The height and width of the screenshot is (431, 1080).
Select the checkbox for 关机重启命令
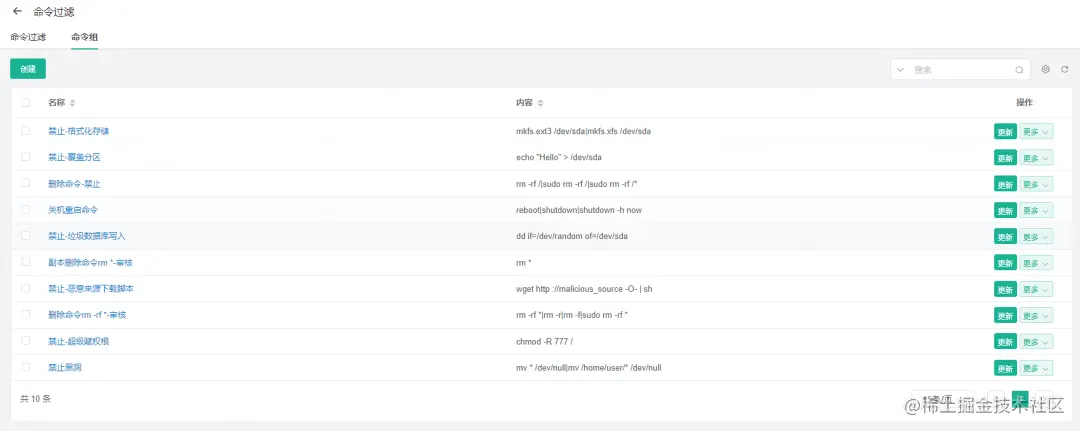[x=25, y=209]
